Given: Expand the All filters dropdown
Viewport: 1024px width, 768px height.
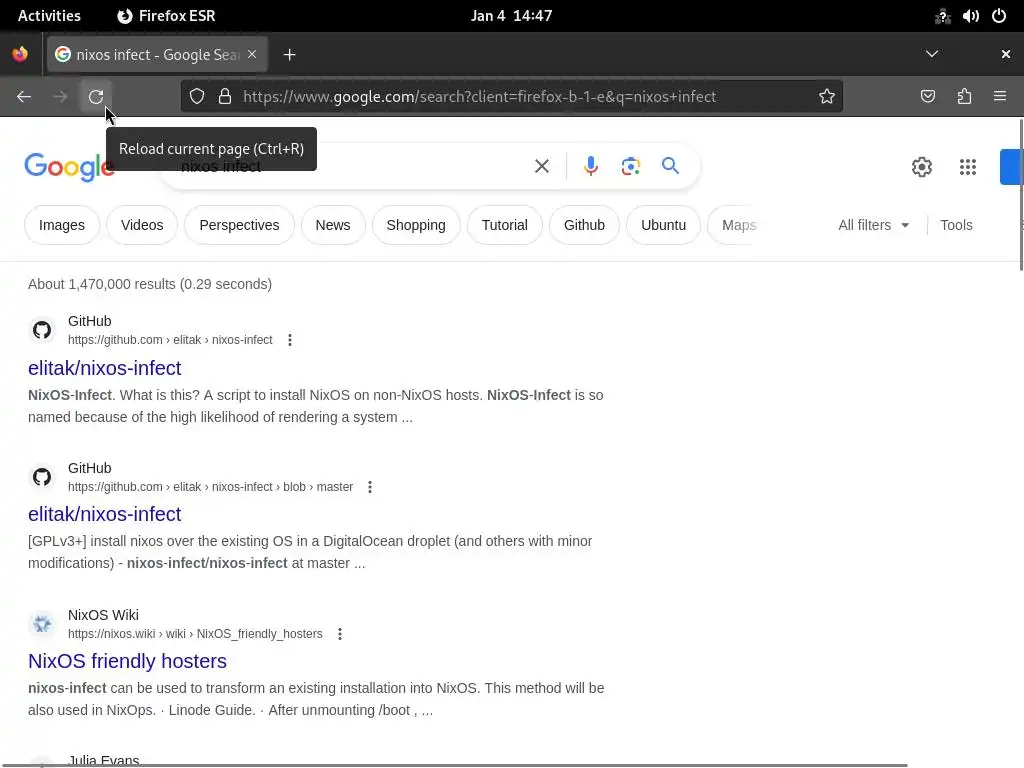Looking at the screenshot, I should coord(874,225).
